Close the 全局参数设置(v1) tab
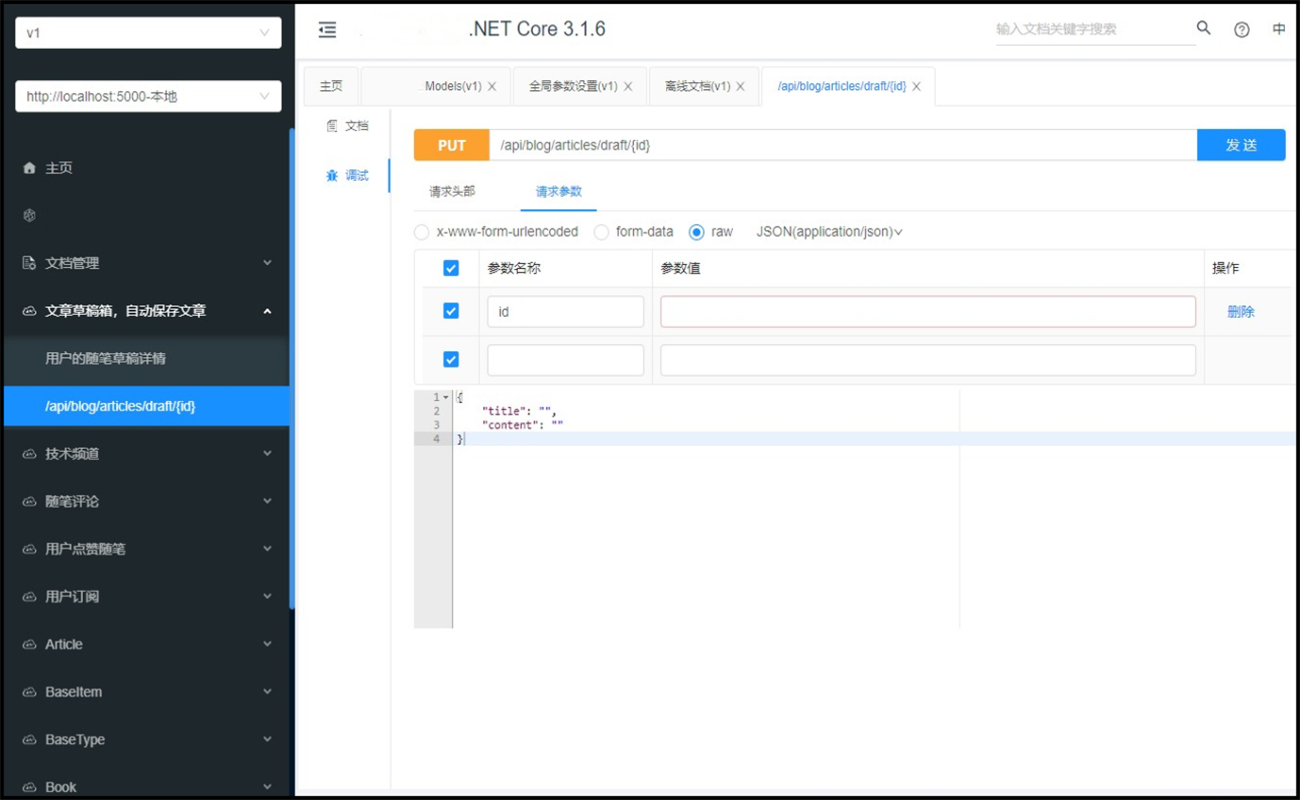Screen dimensions: 1300x800 tap(628, 87)
